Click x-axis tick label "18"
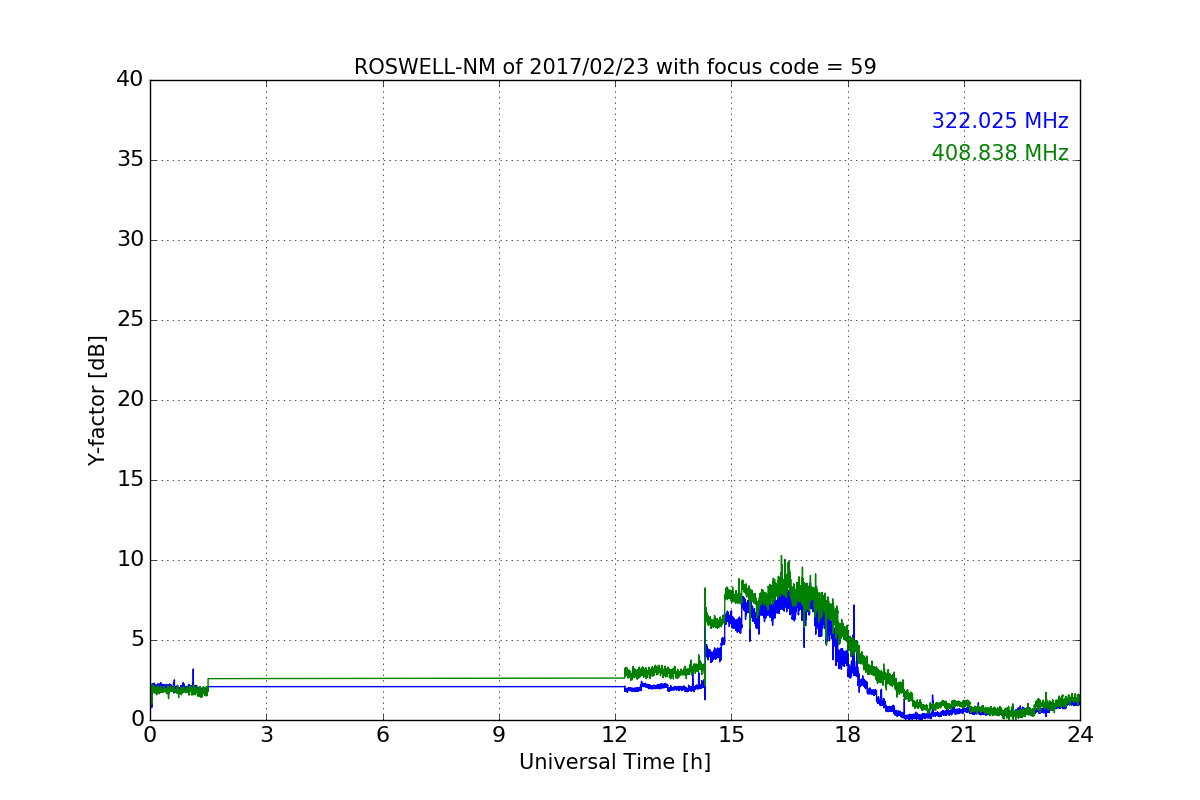 pyautogui.click(x=848, y=734)
